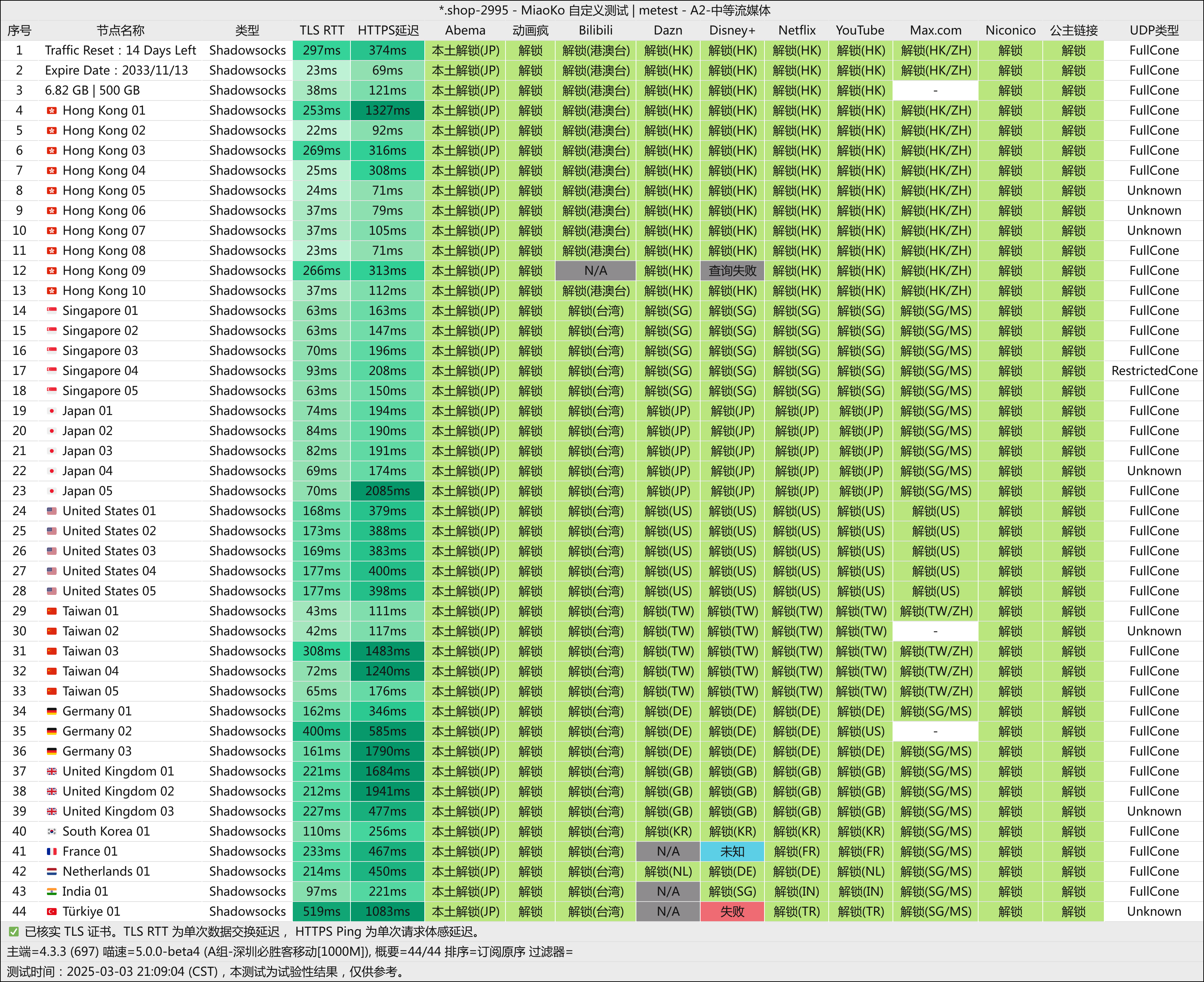
Task: Click the United Kingdom 03 flag icon
Action: pyautogui.click(x=51, y=811)
